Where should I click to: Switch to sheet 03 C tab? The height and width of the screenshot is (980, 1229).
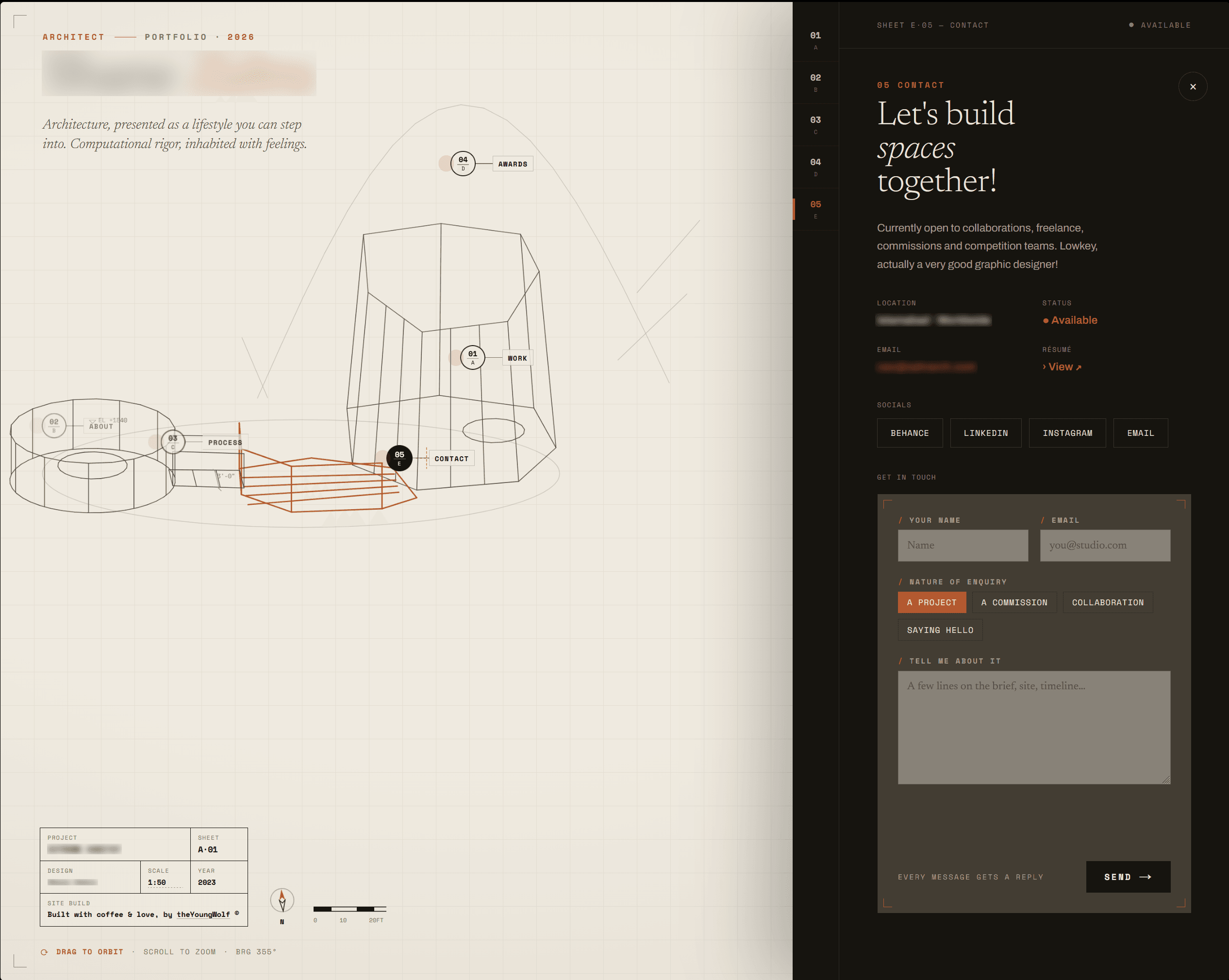pos(815,125)
